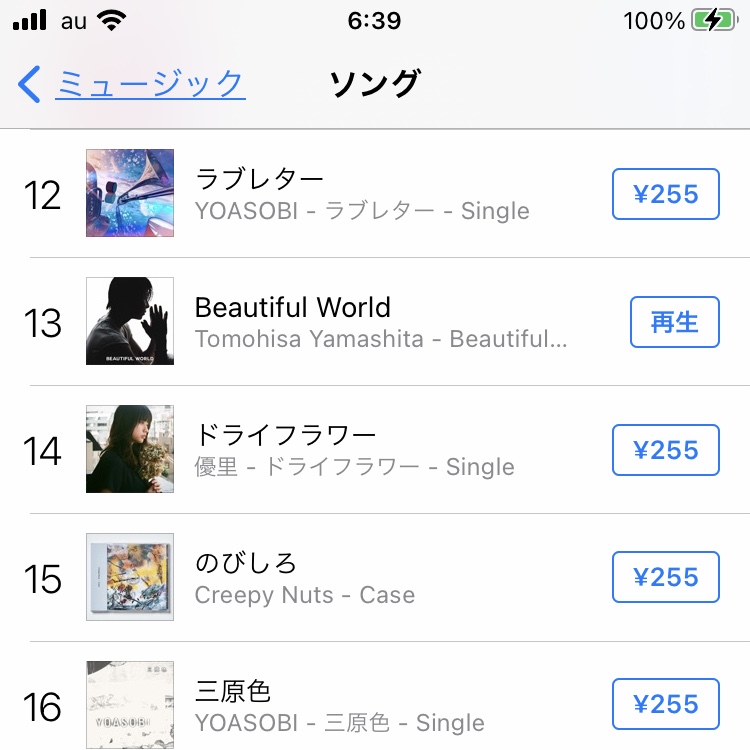Buy のびしろ for ¥255

pyautogui.click(x=666, y=577)
